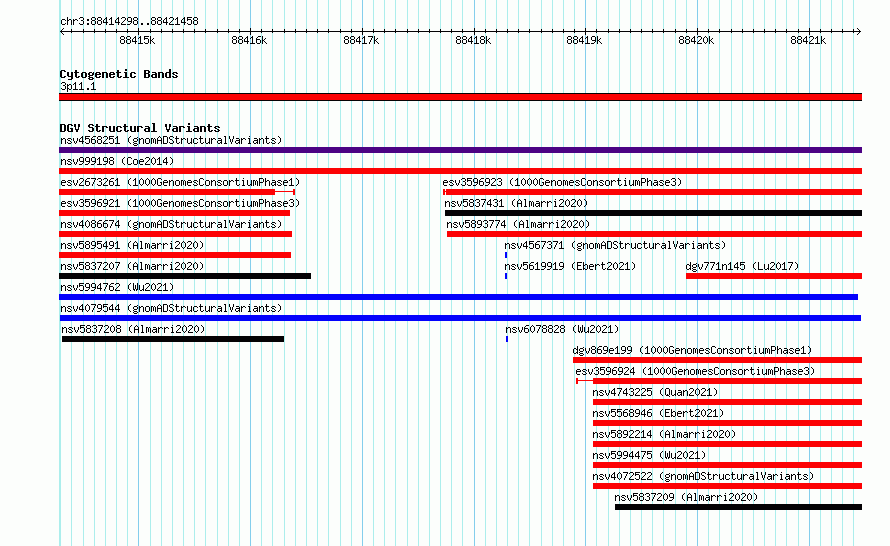Click the 88415k ruler tick label
This screenshot has height=546, width=890.
[137, 40]
